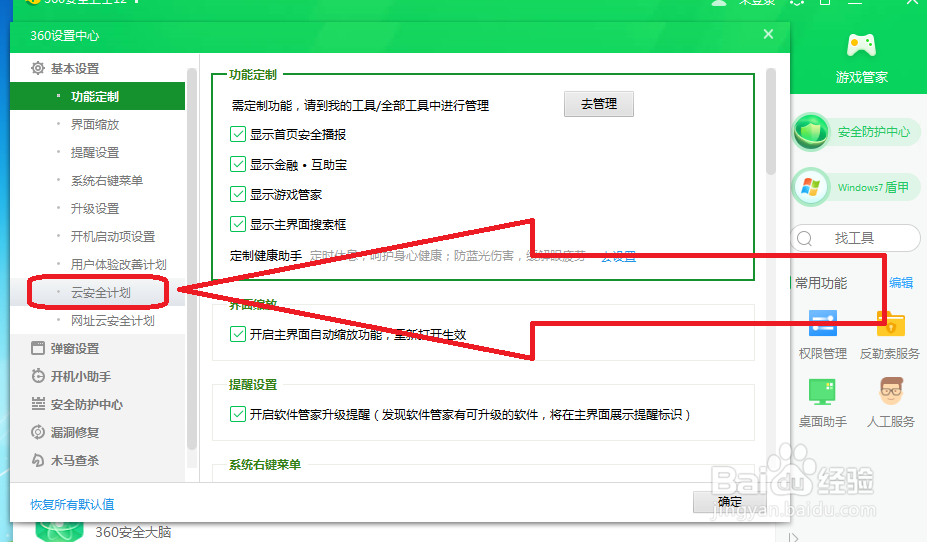Viewport: 927px width, 542px height.
Task: Toggle 开启主界面自动缩放功能 checkbox
Action: [238, 334]
